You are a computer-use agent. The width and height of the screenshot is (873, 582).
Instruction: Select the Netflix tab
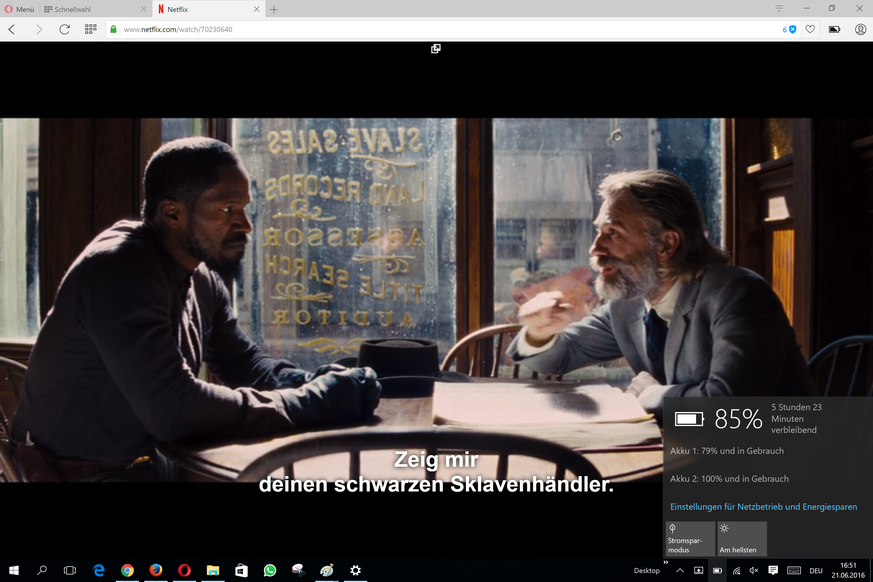[207, 9]
